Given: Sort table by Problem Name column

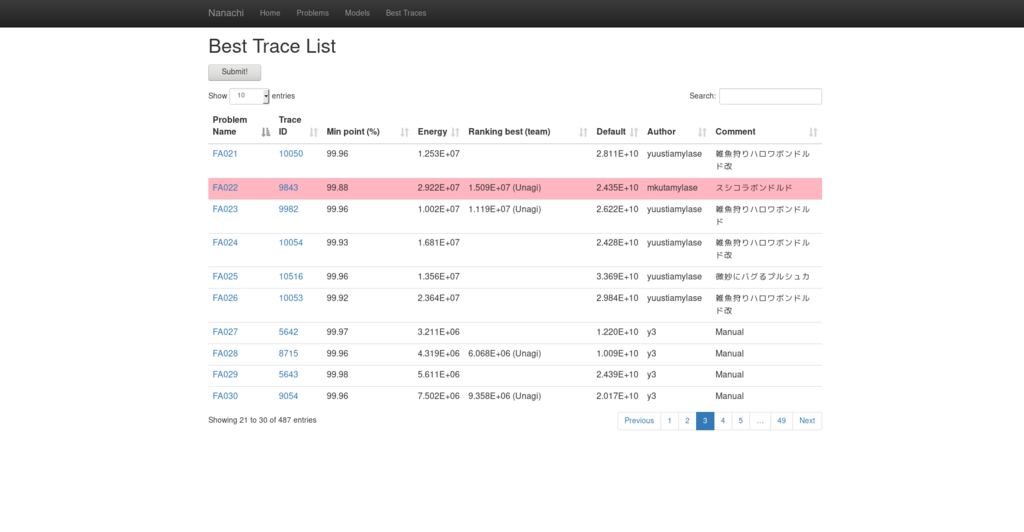Looking at the screenshot, I should pyautogui.click(x=241, y=126).
